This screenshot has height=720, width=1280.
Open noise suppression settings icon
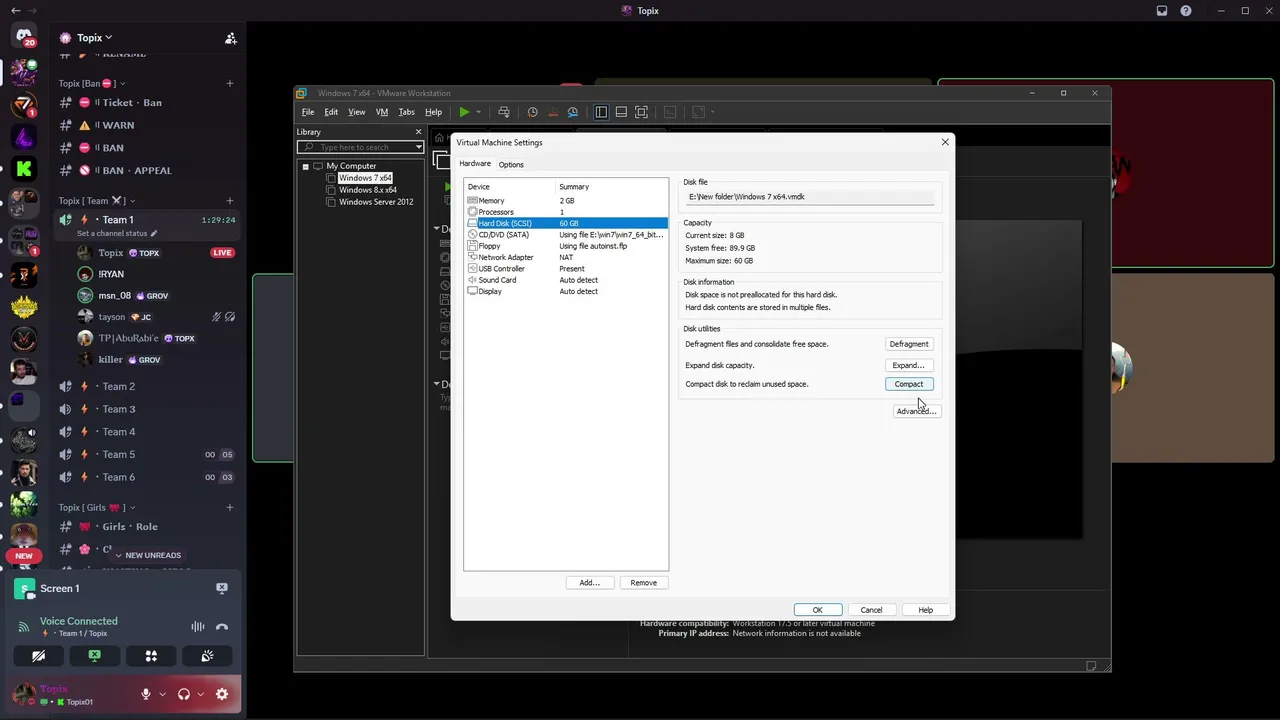(x=198, y=627)
